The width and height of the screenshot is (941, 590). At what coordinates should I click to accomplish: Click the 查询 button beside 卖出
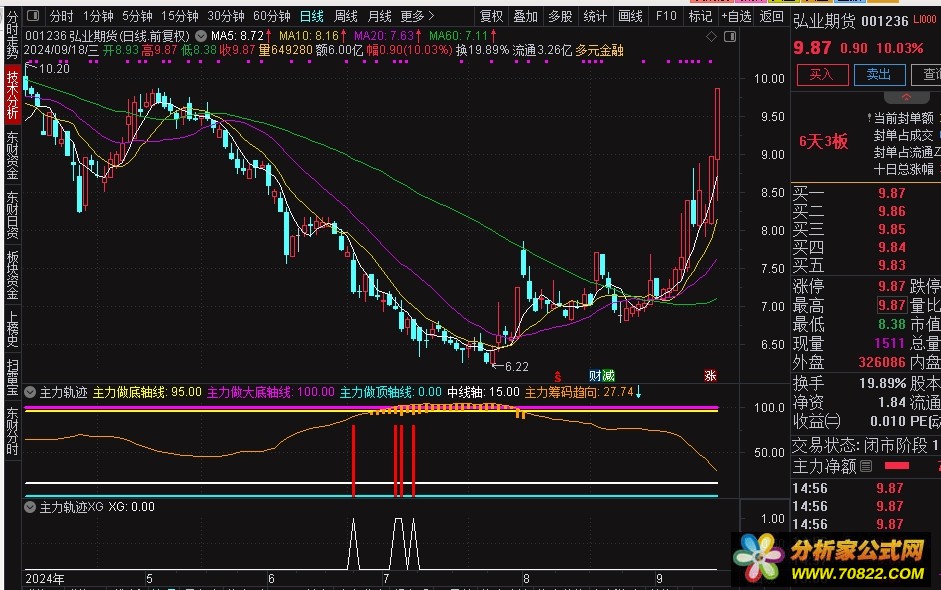pyautogui.click(x=927, y=74)
